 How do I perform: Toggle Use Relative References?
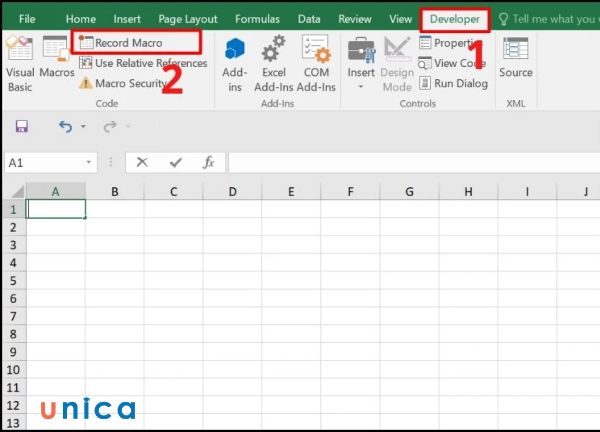143,63
